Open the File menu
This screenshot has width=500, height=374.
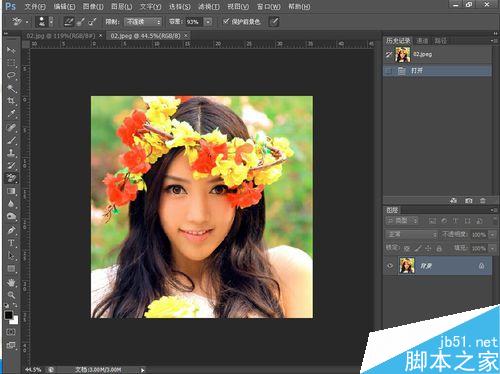pyautogui.click(x=35, y=6)
